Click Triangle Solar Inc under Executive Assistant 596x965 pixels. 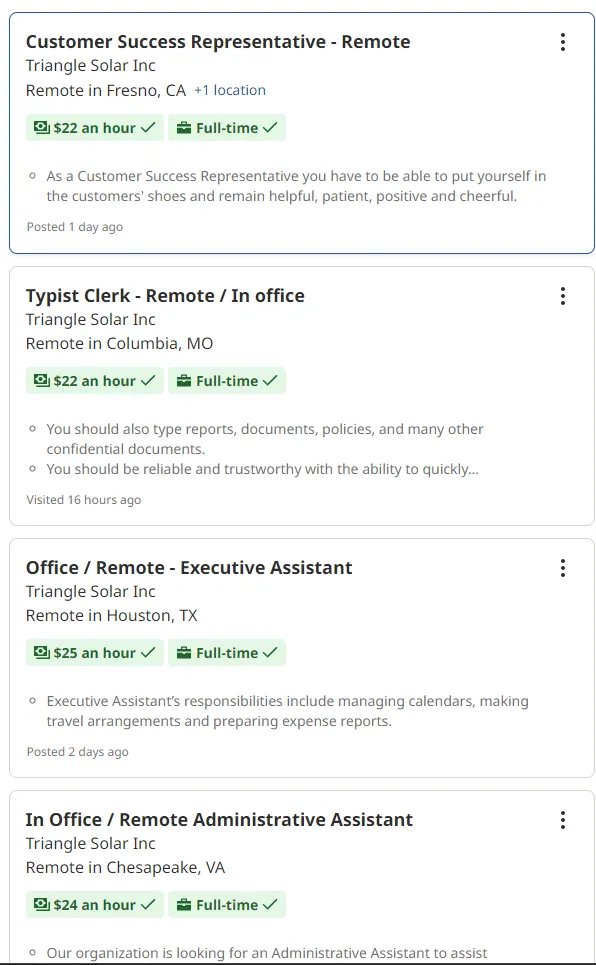click(x=91, y=591)
